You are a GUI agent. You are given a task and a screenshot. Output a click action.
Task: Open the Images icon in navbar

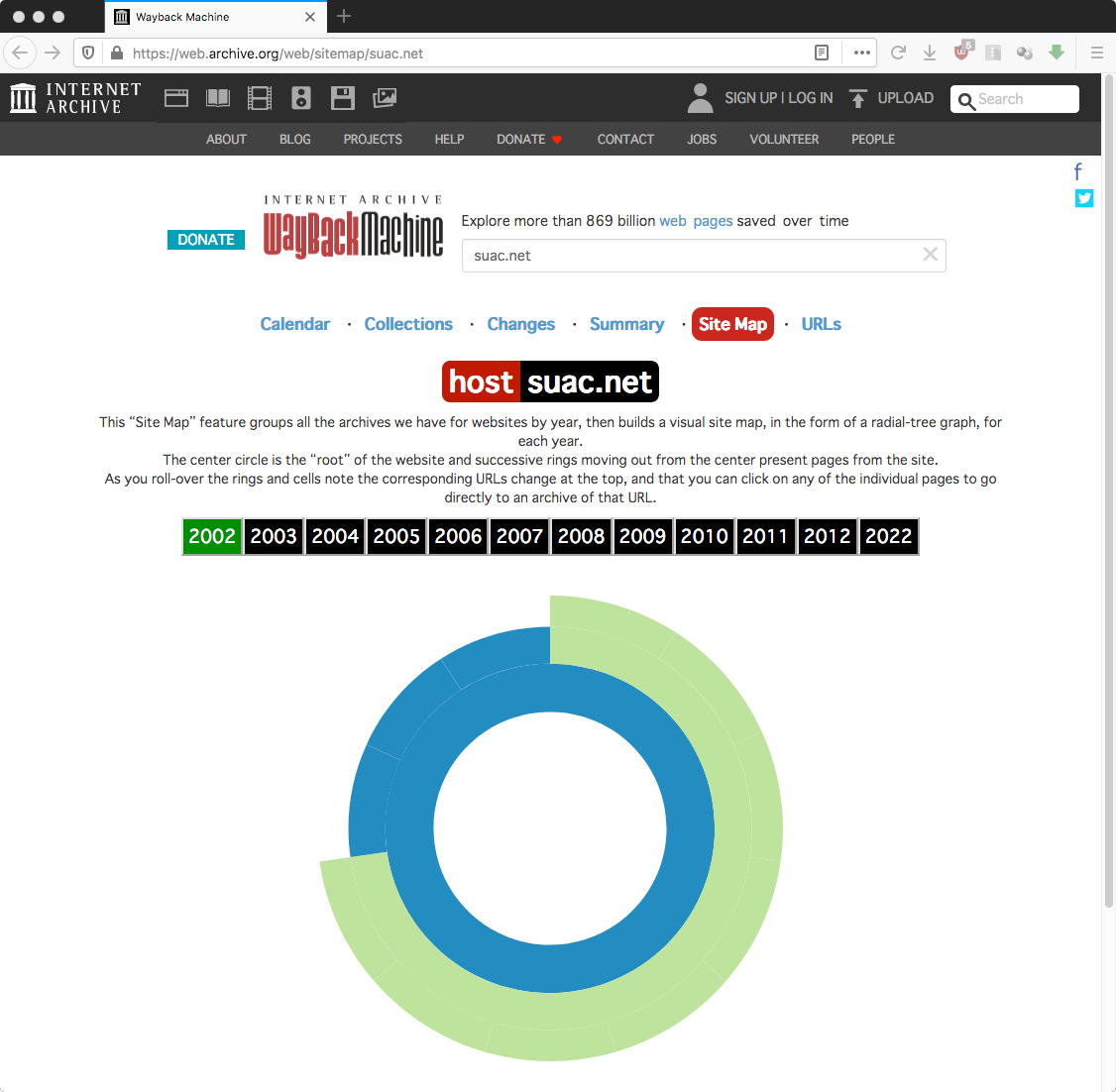385,98
